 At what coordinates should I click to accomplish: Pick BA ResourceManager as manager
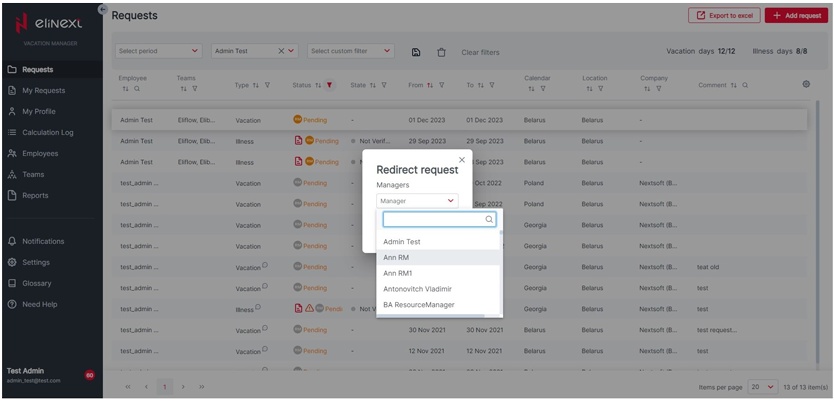(x=418, y=305)
